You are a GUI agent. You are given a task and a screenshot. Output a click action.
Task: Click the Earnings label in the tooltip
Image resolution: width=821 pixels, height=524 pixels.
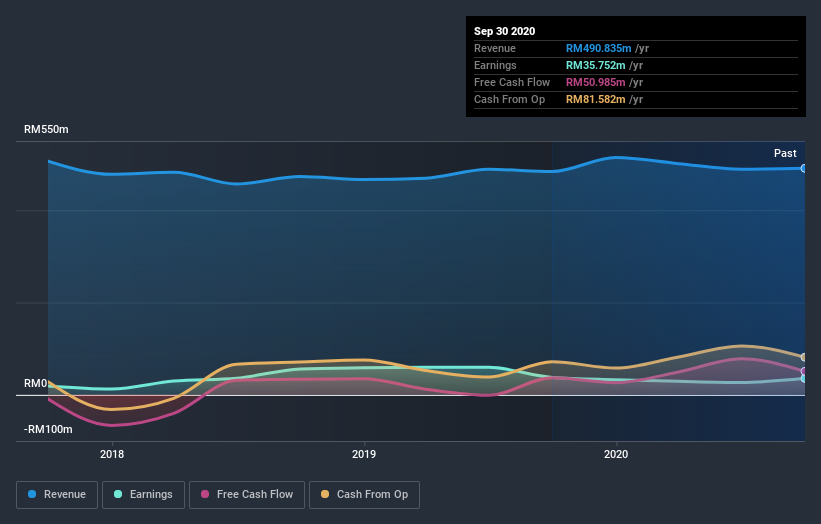click(x=495, y=65)
